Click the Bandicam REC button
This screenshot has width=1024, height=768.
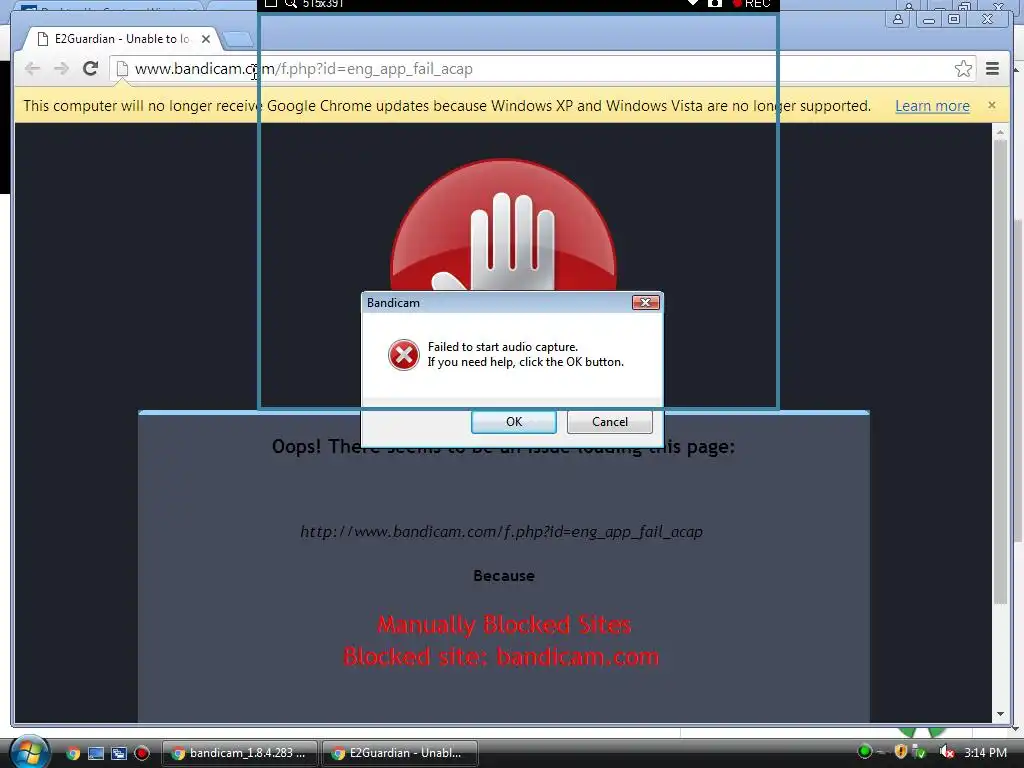[x=751, y=4]
